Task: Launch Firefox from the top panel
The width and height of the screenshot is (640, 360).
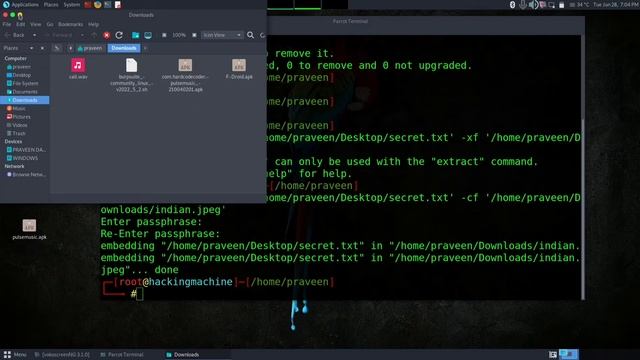Action: (x=98, y=4)
